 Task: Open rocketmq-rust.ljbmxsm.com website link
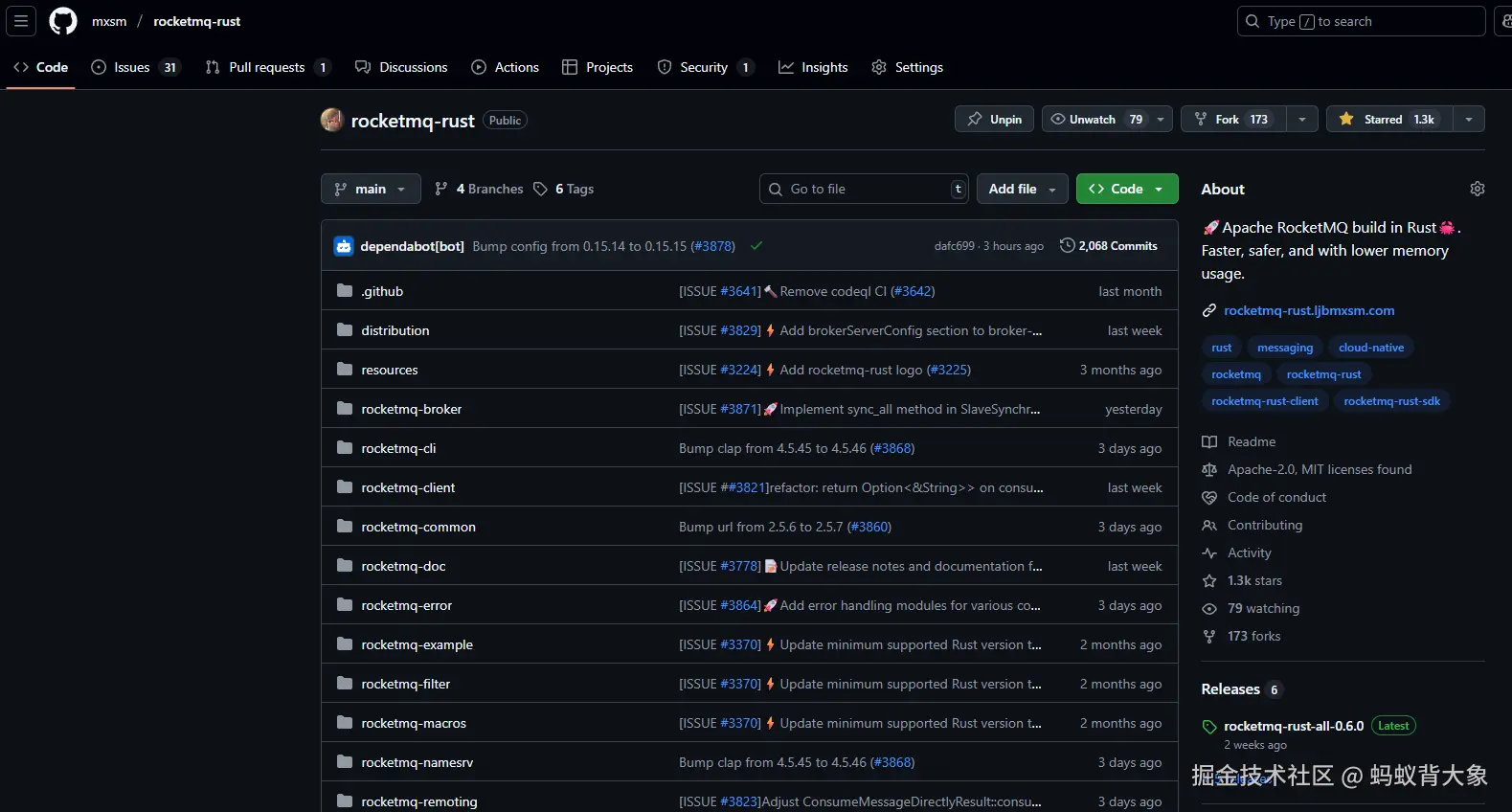[1309, 310]
